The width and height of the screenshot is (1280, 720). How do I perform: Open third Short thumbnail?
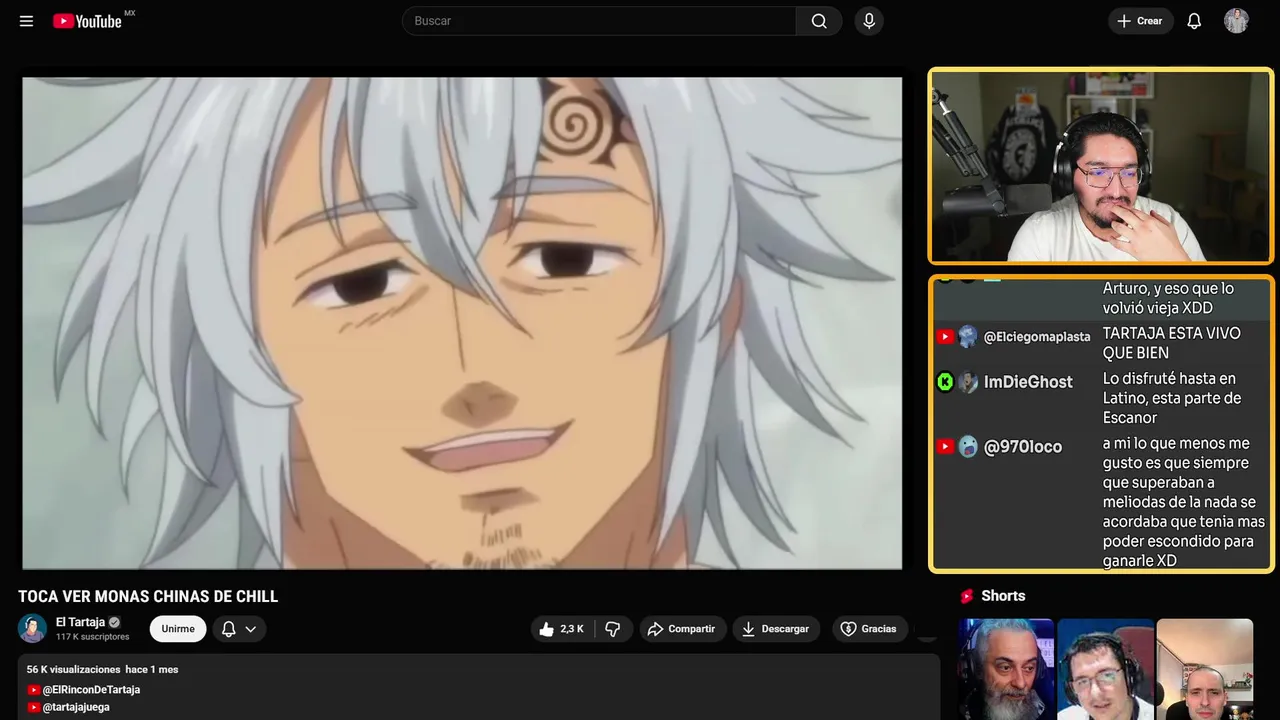(x=1204, y=669)
